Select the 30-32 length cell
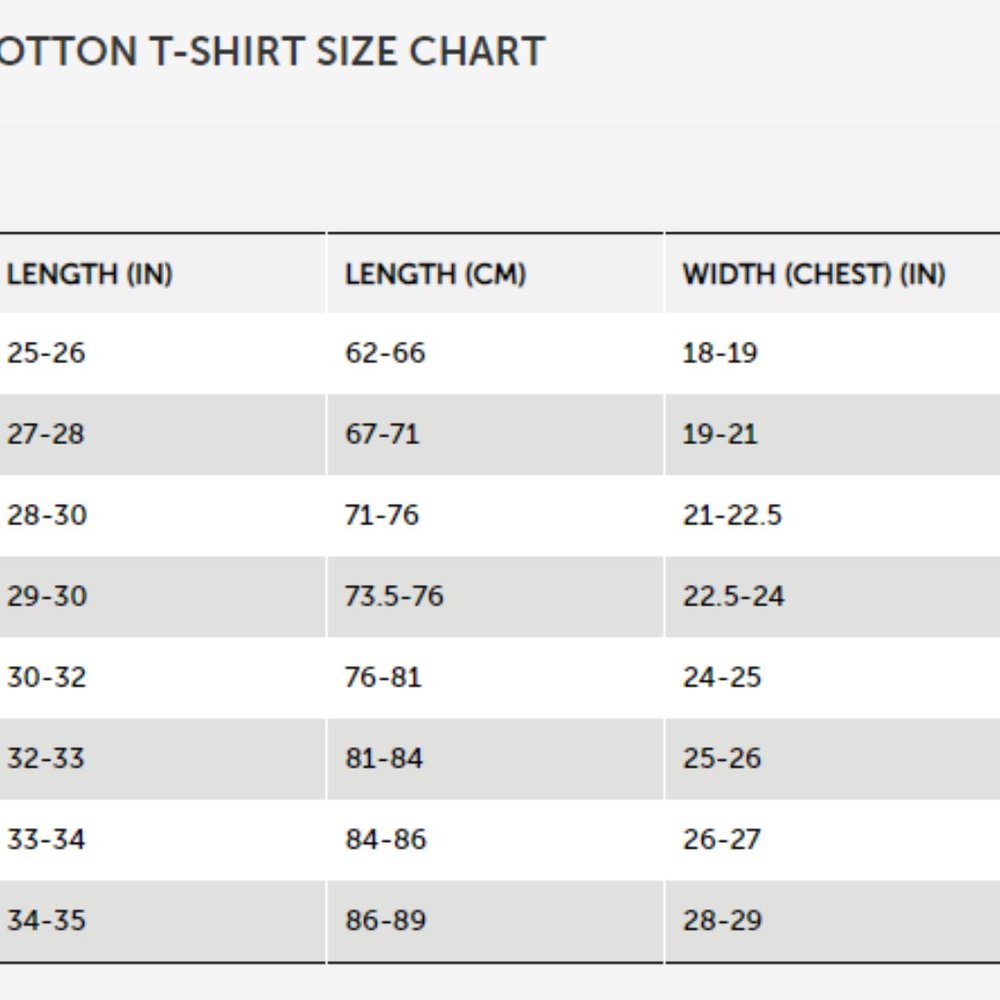The image size is (1000, 1000). pyautogui.click(x=162, y=677)
